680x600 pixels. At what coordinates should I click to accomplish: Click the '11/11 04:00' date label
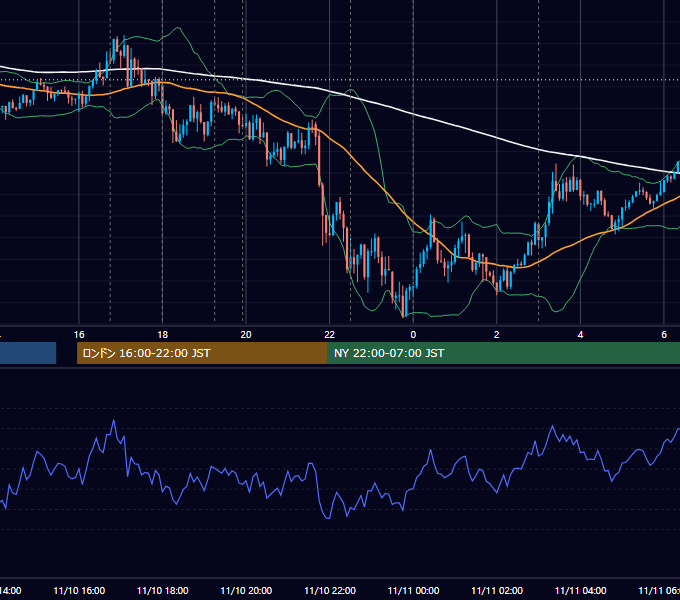581,590
